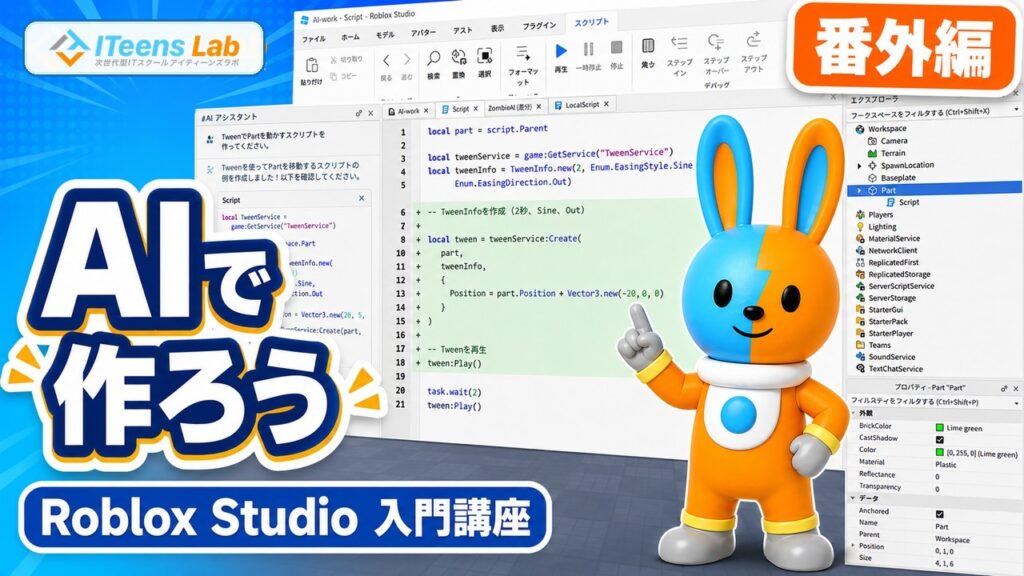
Task: Select the スクリプト ribbon tab
Action: [592, 22]
